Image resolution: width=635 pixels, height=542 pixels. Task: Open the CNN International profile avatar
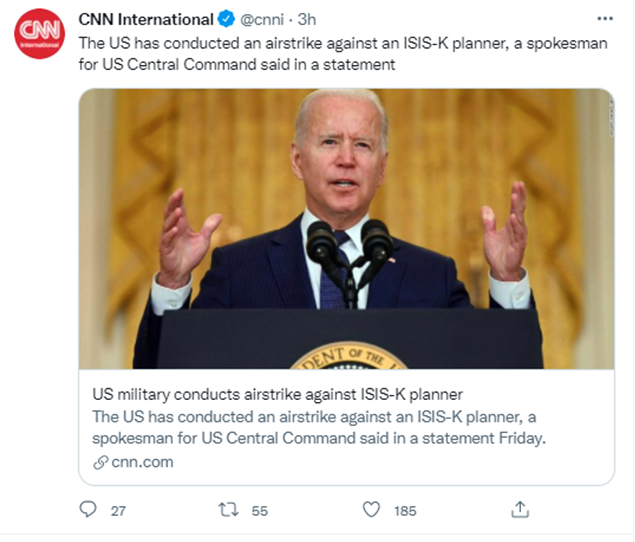pos(39,34)
